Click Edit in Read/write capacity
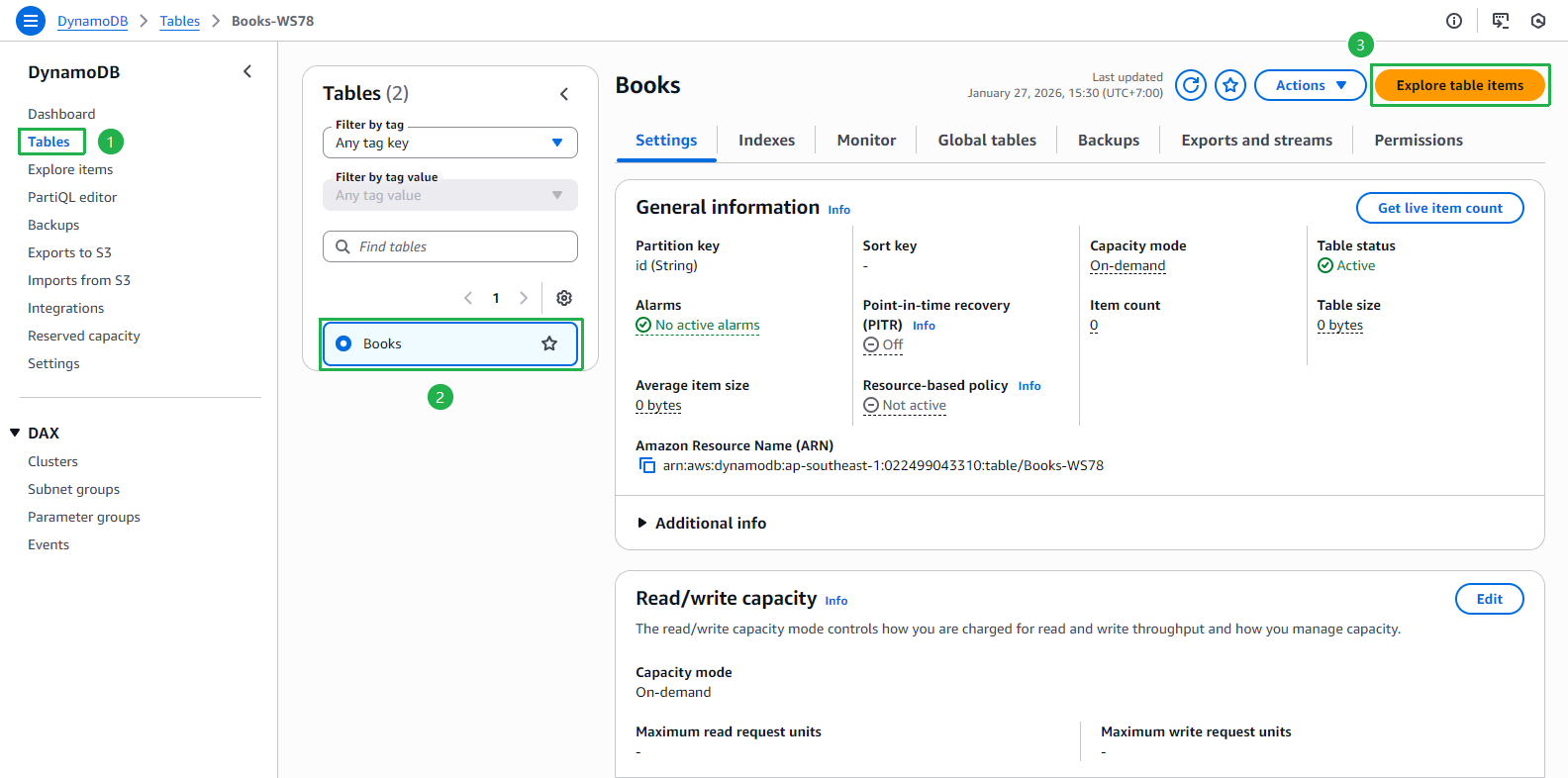This screenshot has width=1568, height=778. [x=1489, y=599]
